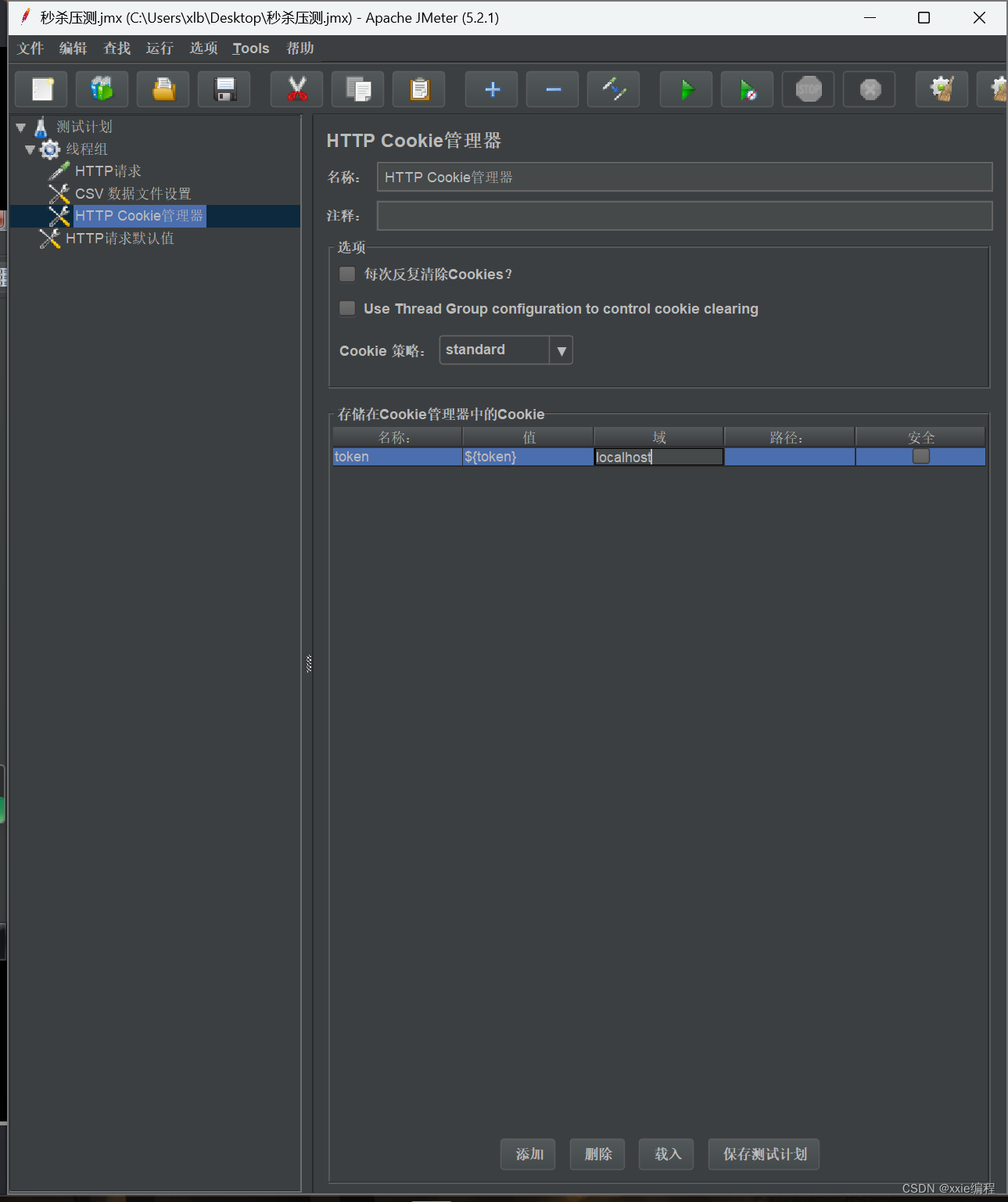Click the 域 column header
This screenshot has height=1202, width=1008.
[658, 437]
